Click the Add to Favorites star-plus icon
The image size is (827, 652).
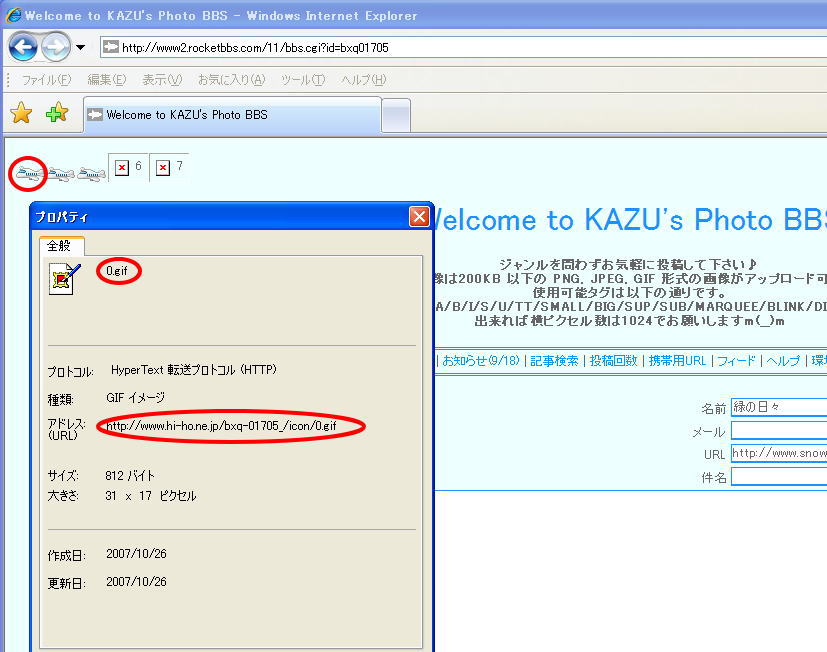pos(57,113)
